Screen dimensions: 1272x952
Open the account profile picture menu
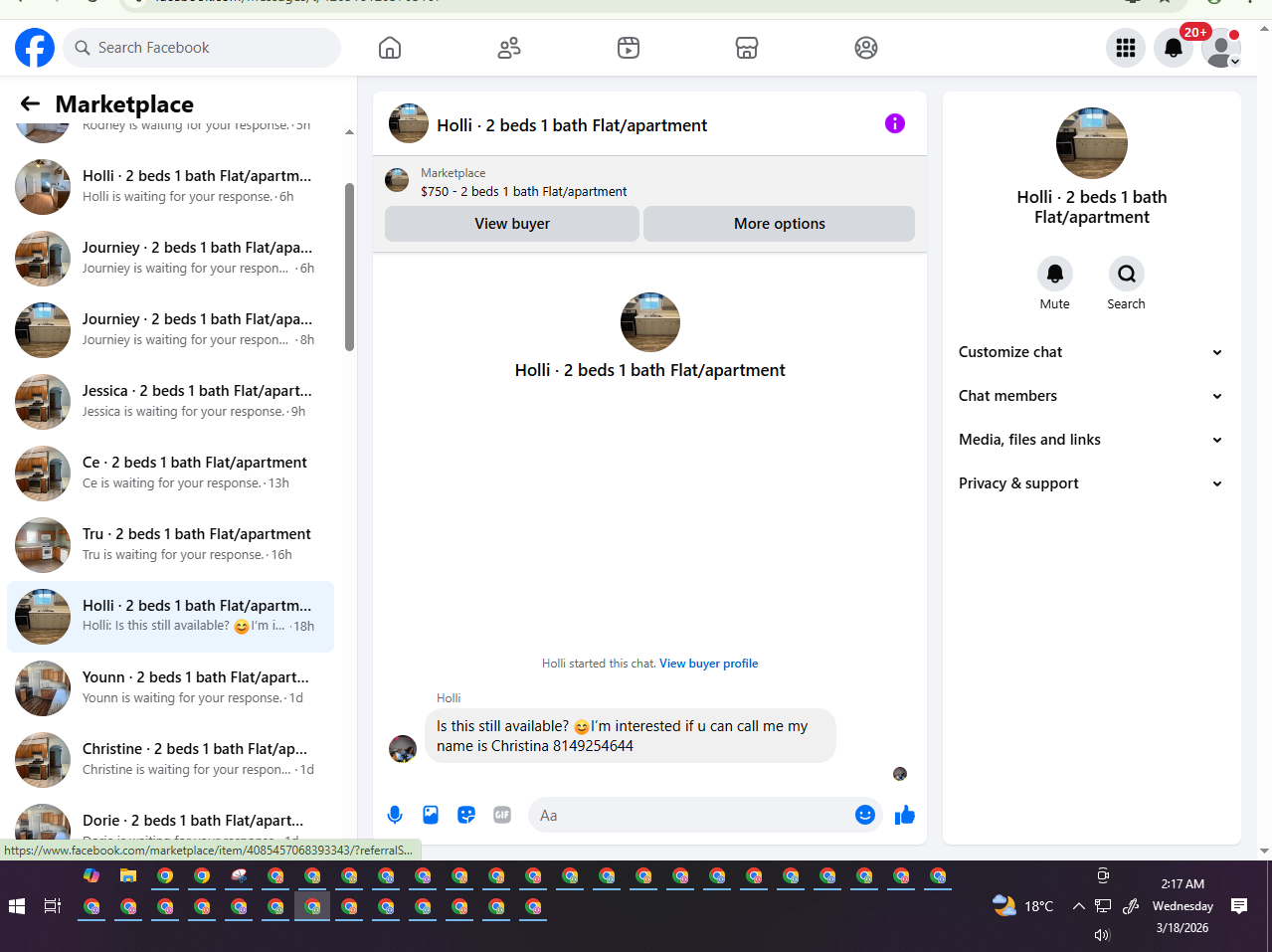point(1221,48)
